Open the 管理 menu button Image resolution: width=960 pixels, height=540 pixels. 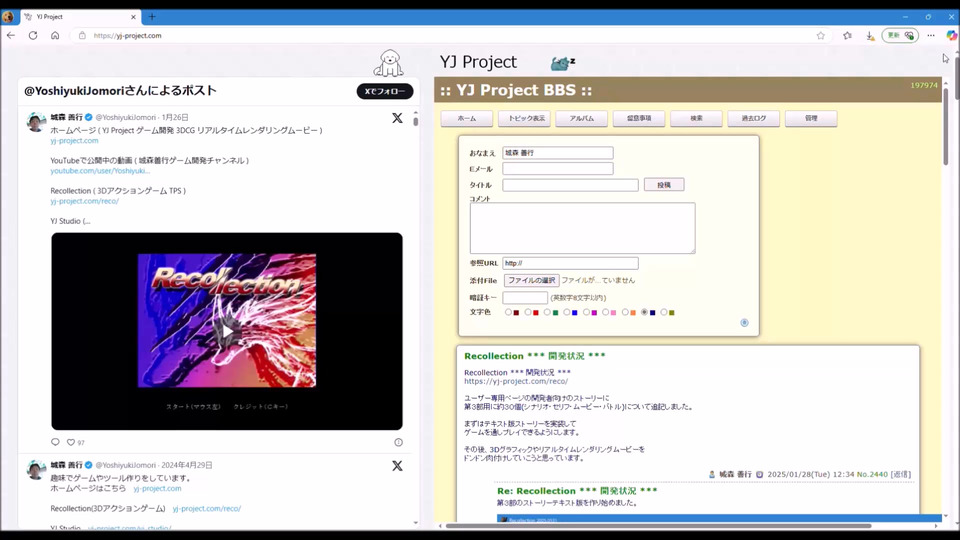(811, 118)
